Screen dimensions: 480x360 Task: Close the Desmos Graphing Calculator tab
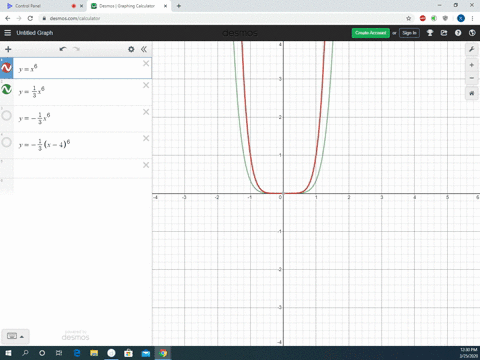[x=165, y=6]
